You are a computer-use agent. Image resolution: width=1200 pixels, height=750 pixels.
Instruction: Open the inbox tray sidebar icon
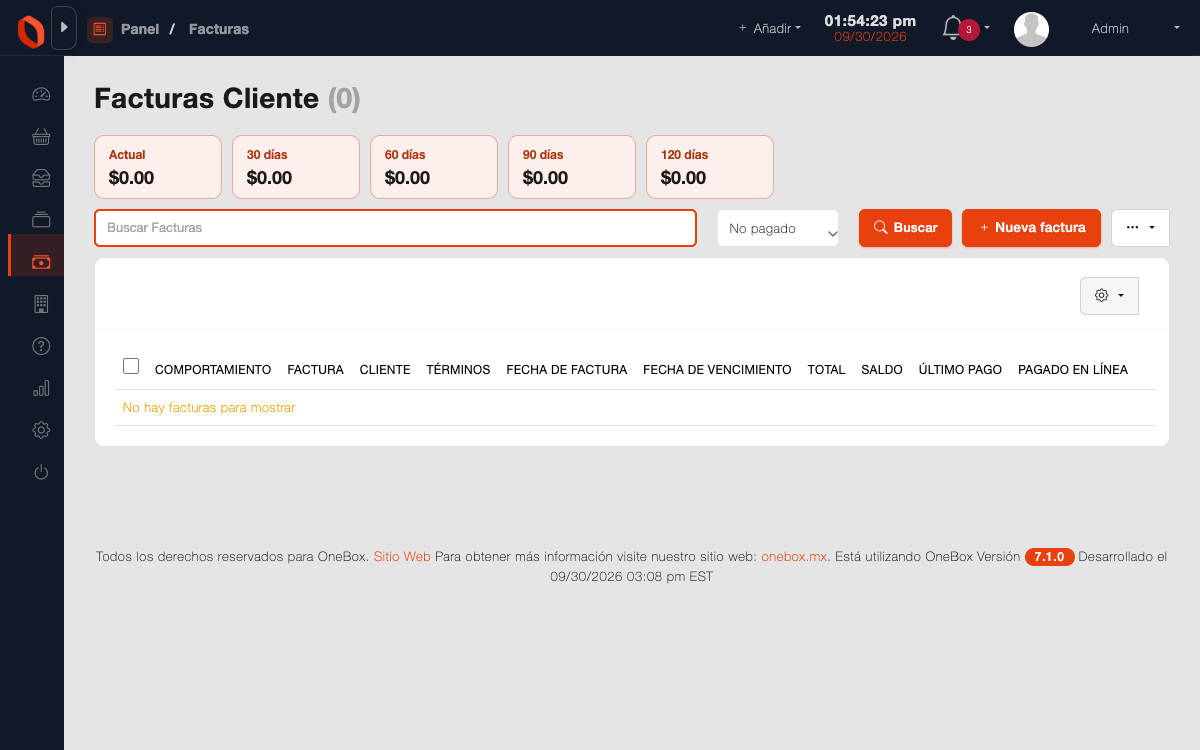41,179
